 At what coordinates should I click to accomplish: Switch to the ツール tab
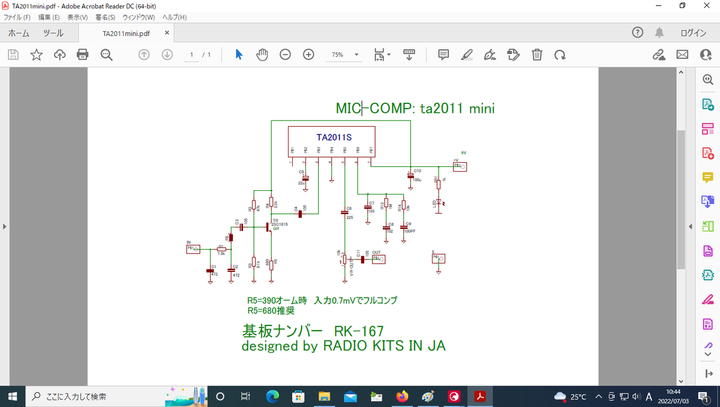point(53,33)
